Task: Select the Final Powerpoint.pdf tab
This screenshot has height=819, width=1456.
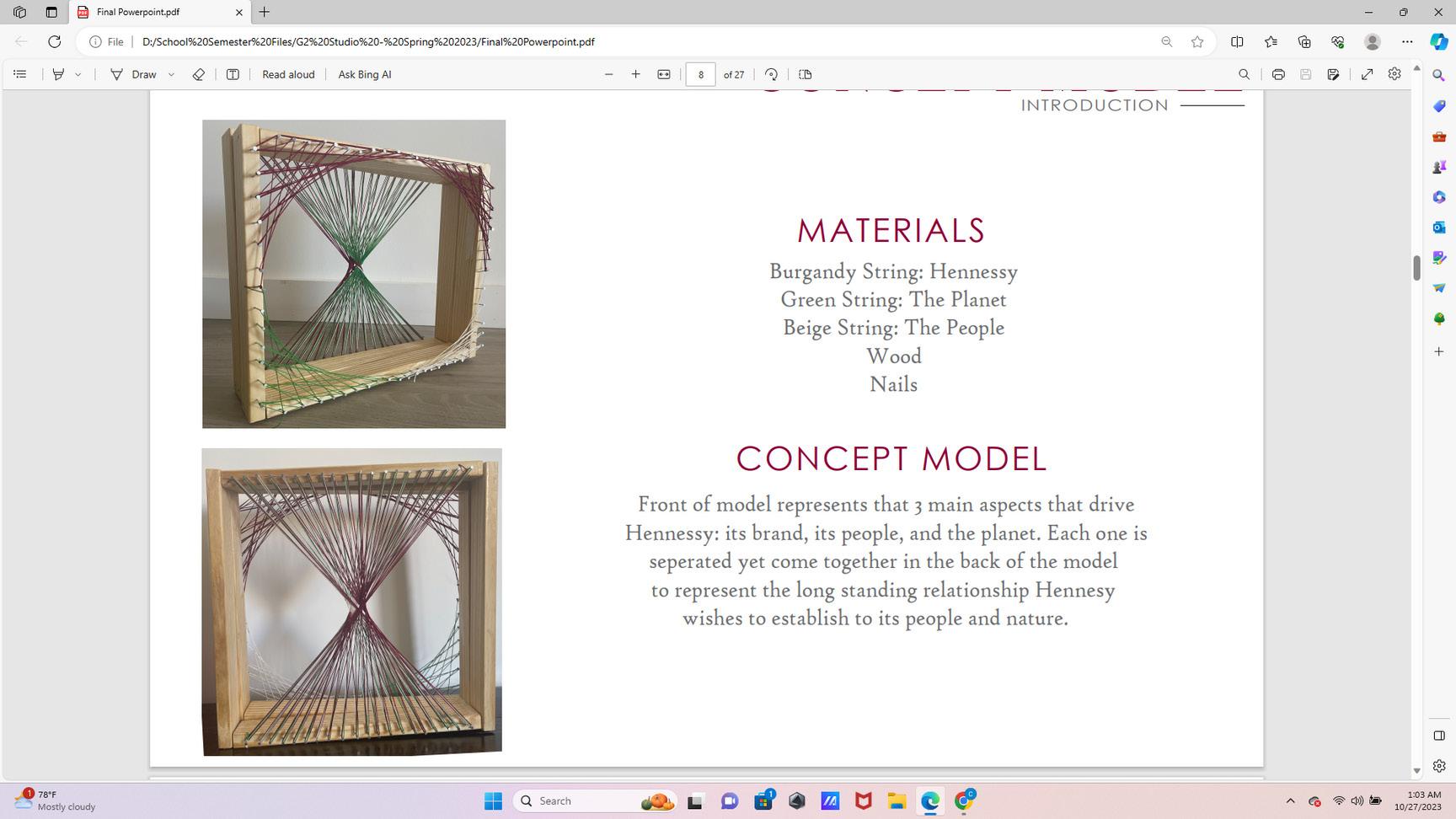Action: tap(158, 12)
